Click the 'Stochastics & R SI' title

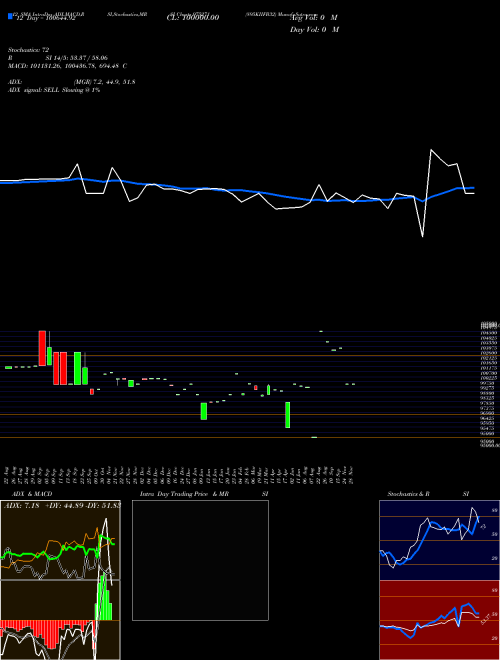click(x=428, y=494)
